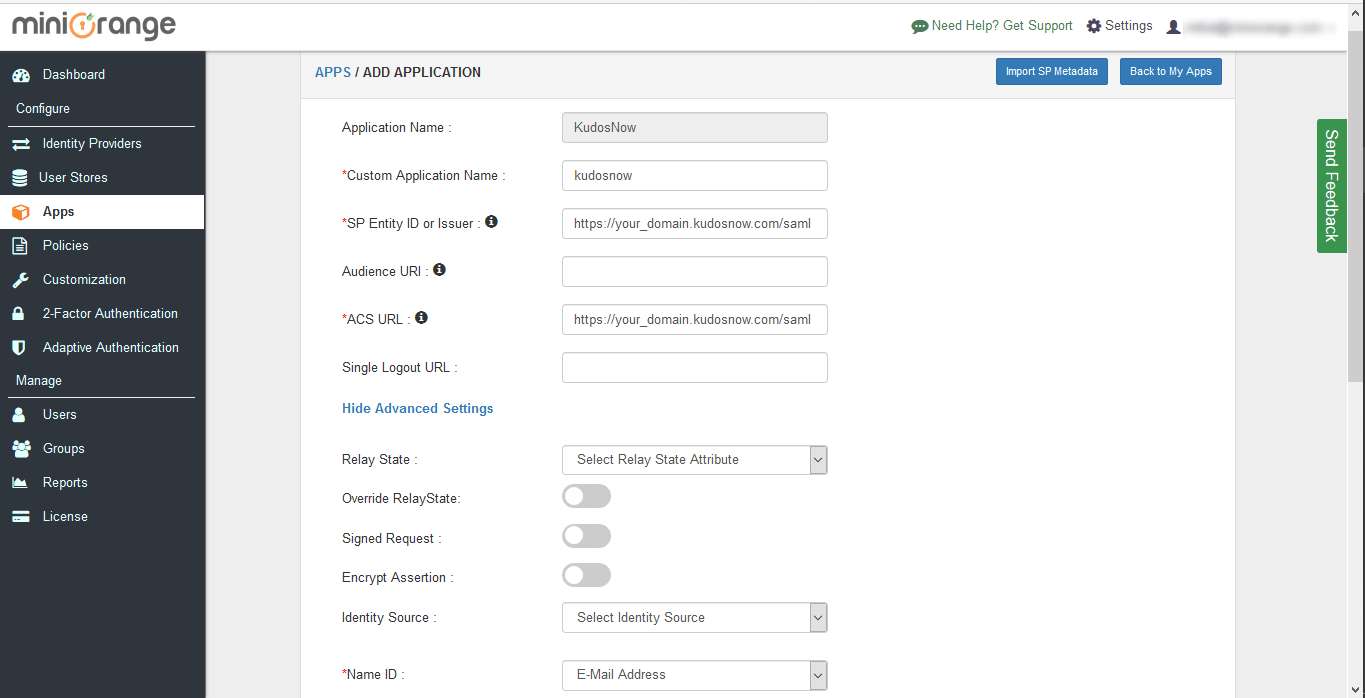Click the support chat bubble icon

point(920,27)
